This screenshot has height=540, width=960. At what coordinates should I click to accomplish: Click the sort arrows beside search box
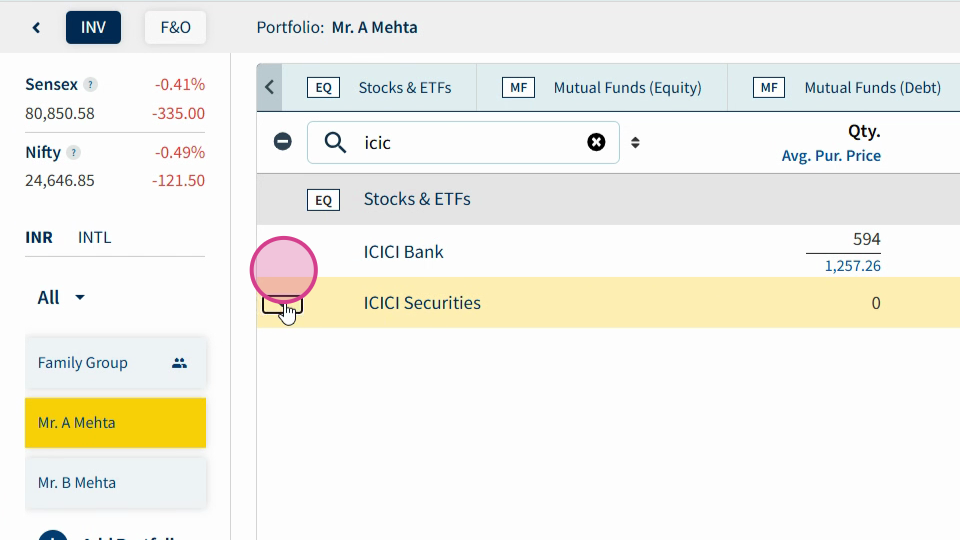(635, 143)
